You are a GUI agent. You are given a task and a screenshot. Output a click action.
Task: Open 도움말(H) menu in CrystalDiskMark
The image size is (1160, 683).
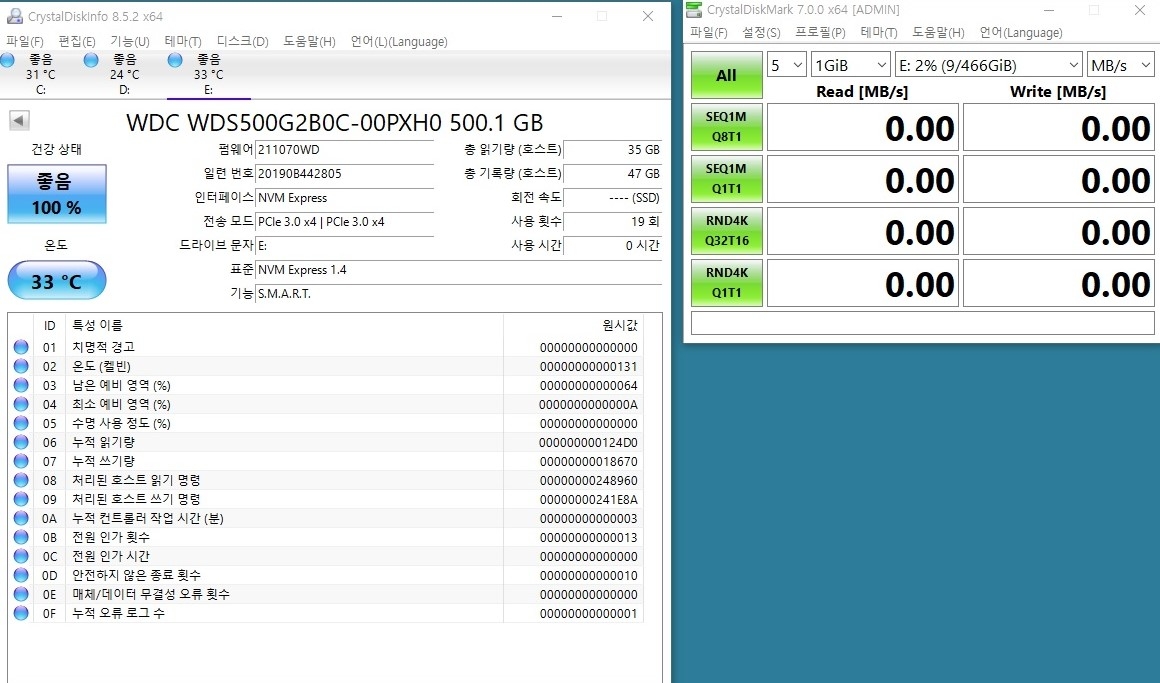point(938,33)
